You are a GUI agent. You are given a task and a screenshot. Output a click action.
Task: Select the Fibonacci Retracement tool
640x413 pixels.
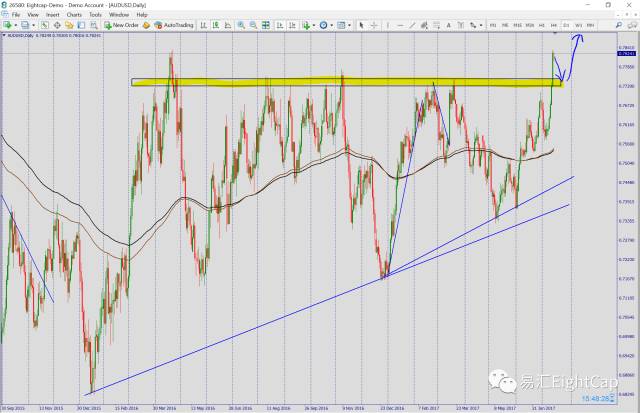tap(436, 25)
